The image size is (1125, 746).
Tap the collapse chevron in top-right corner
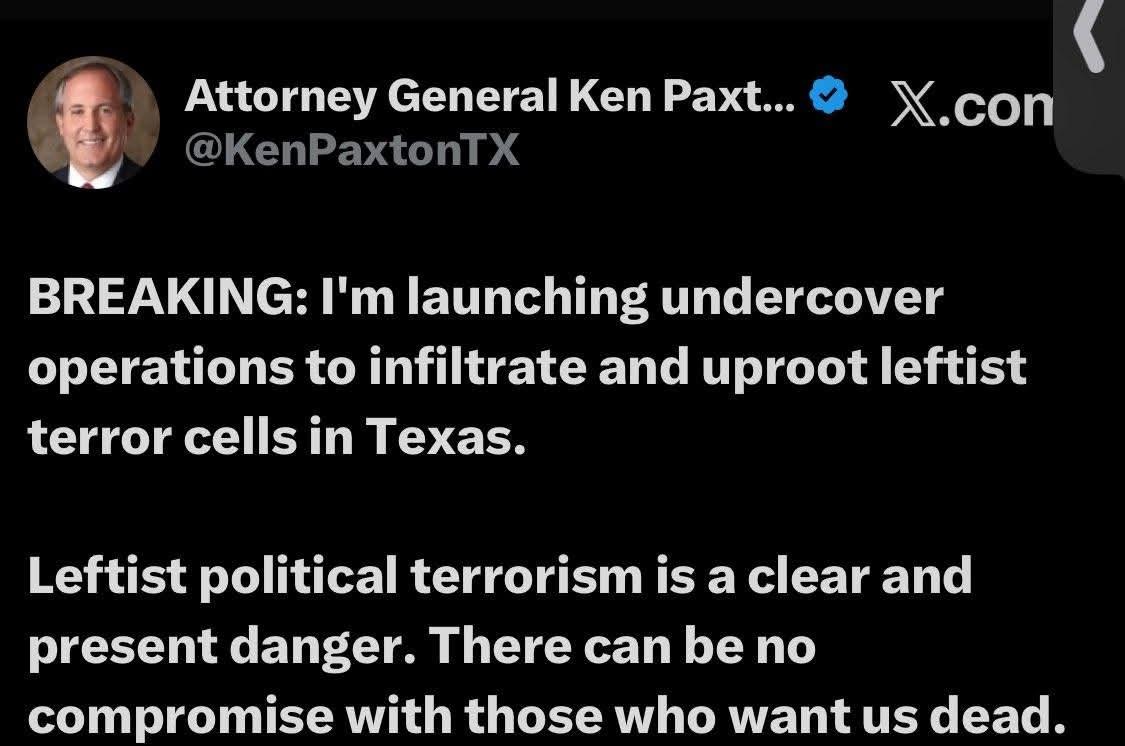coord(1089,34)
